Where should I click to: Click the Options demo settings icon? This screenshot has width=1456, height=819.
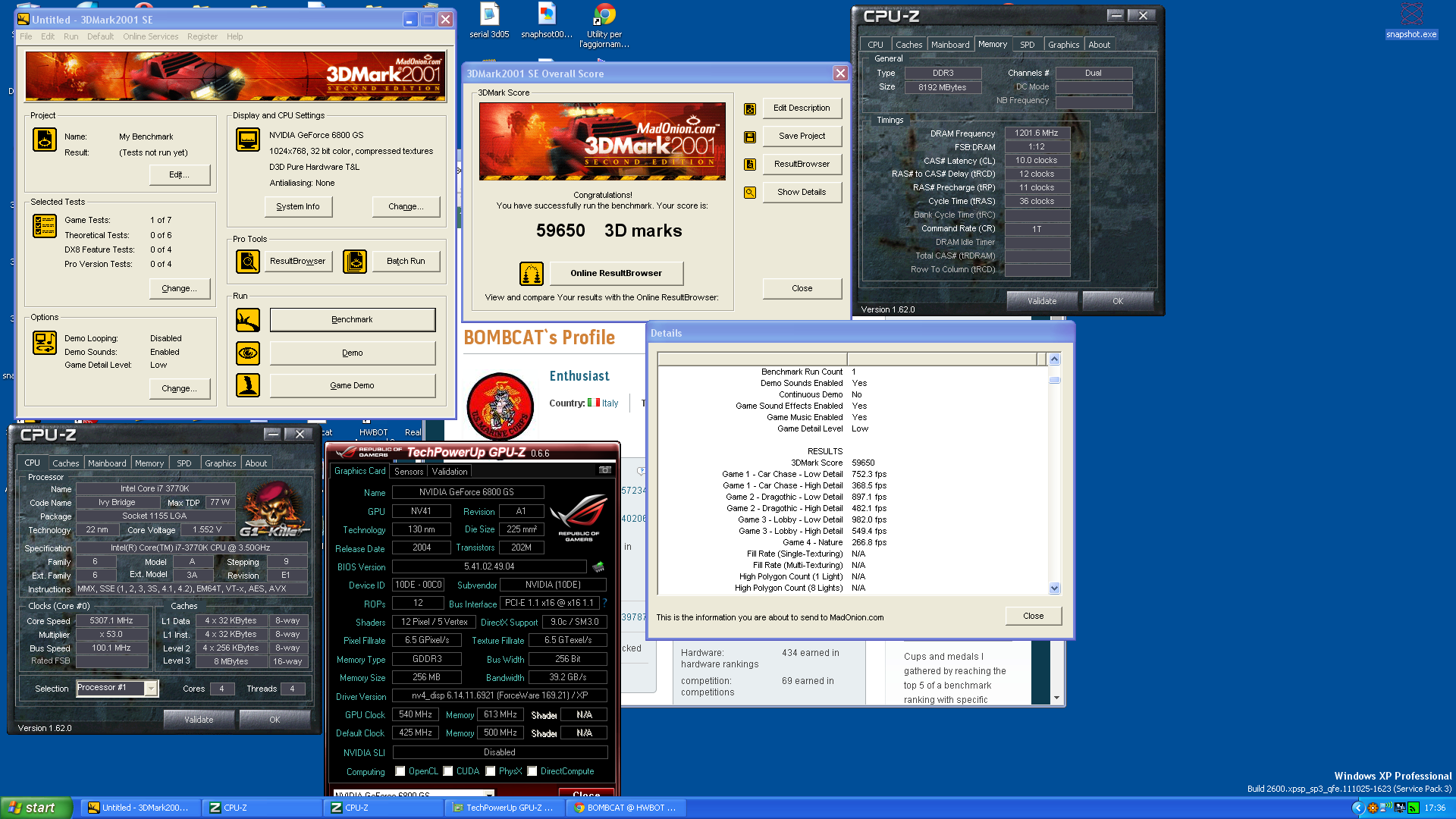tap(45, 343)
